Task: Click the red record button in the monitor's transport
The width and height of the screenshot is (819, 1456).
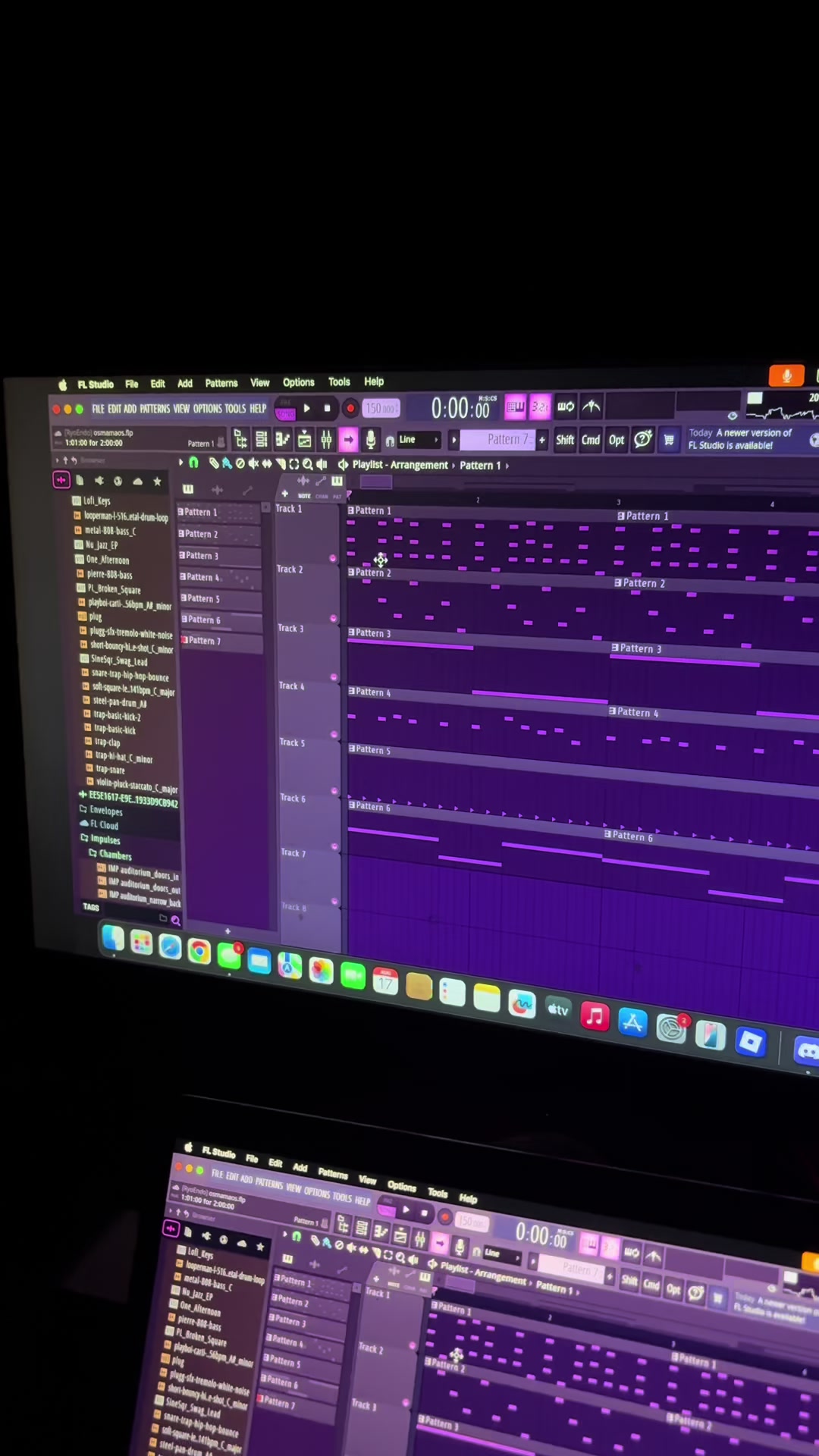Action: [x=350, y=409]
